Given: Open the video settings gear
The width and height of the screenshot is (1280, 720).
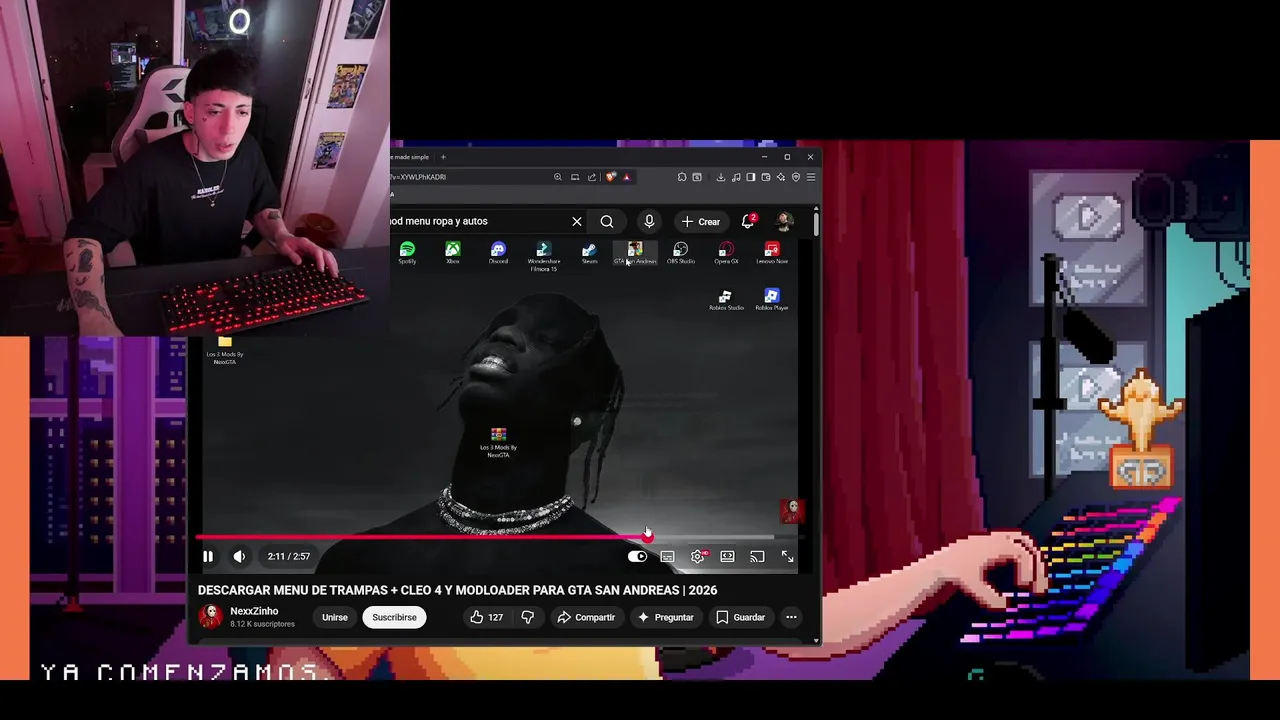Looking at the screenshot, I should [x=698, y=557].
